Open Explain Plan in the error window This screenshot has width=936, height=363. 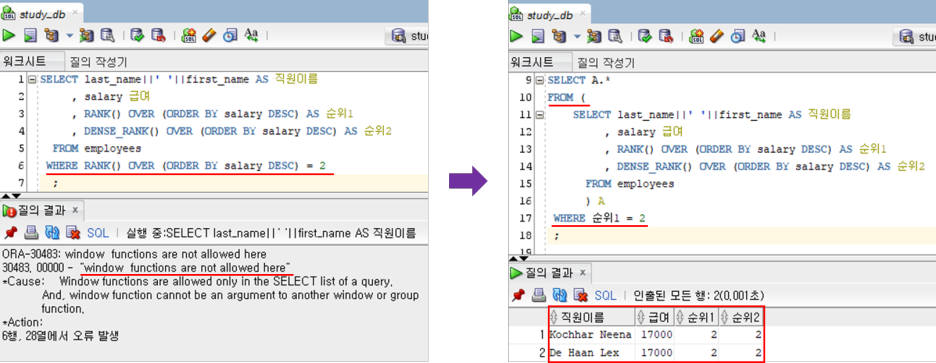tap(52, 35)
